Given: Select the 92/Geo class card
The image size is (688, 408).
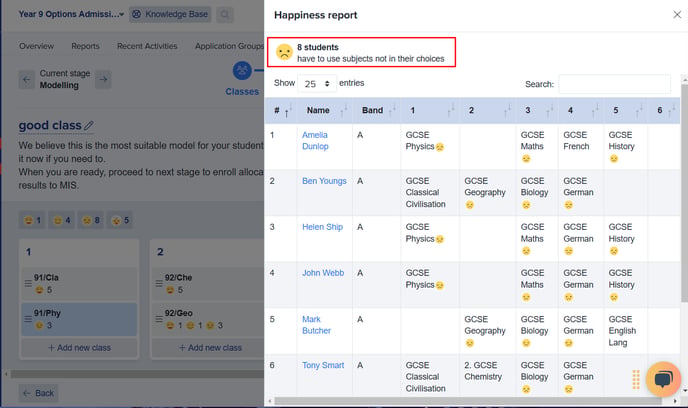Looking at the screenshot, I should pyautogui.click(x=208, y=319).
